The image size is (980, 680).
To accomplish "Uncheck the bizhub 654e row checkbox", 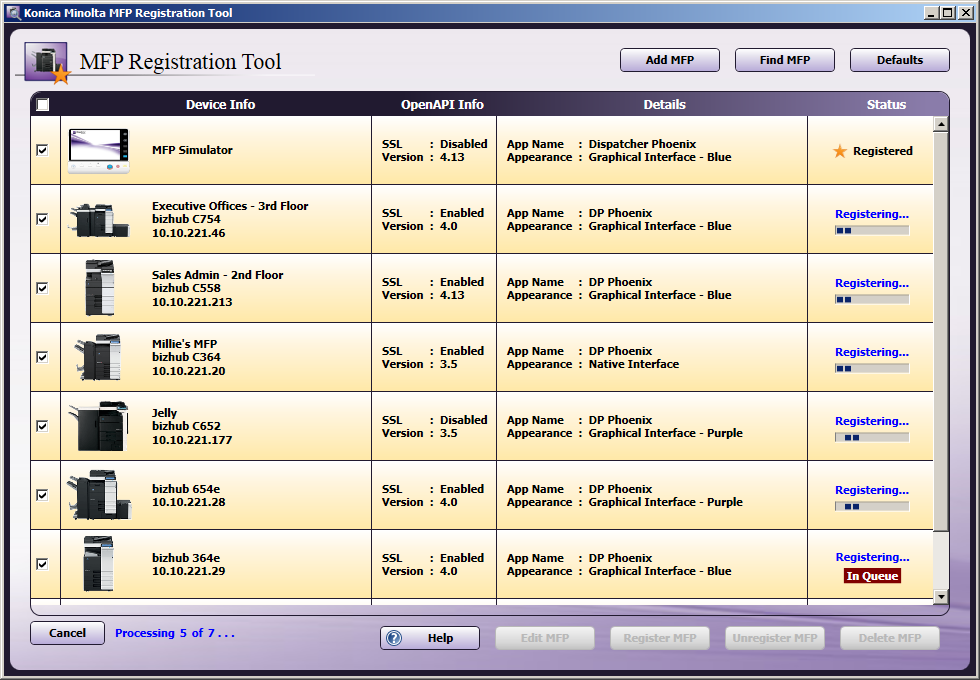I will click(42, 495).
